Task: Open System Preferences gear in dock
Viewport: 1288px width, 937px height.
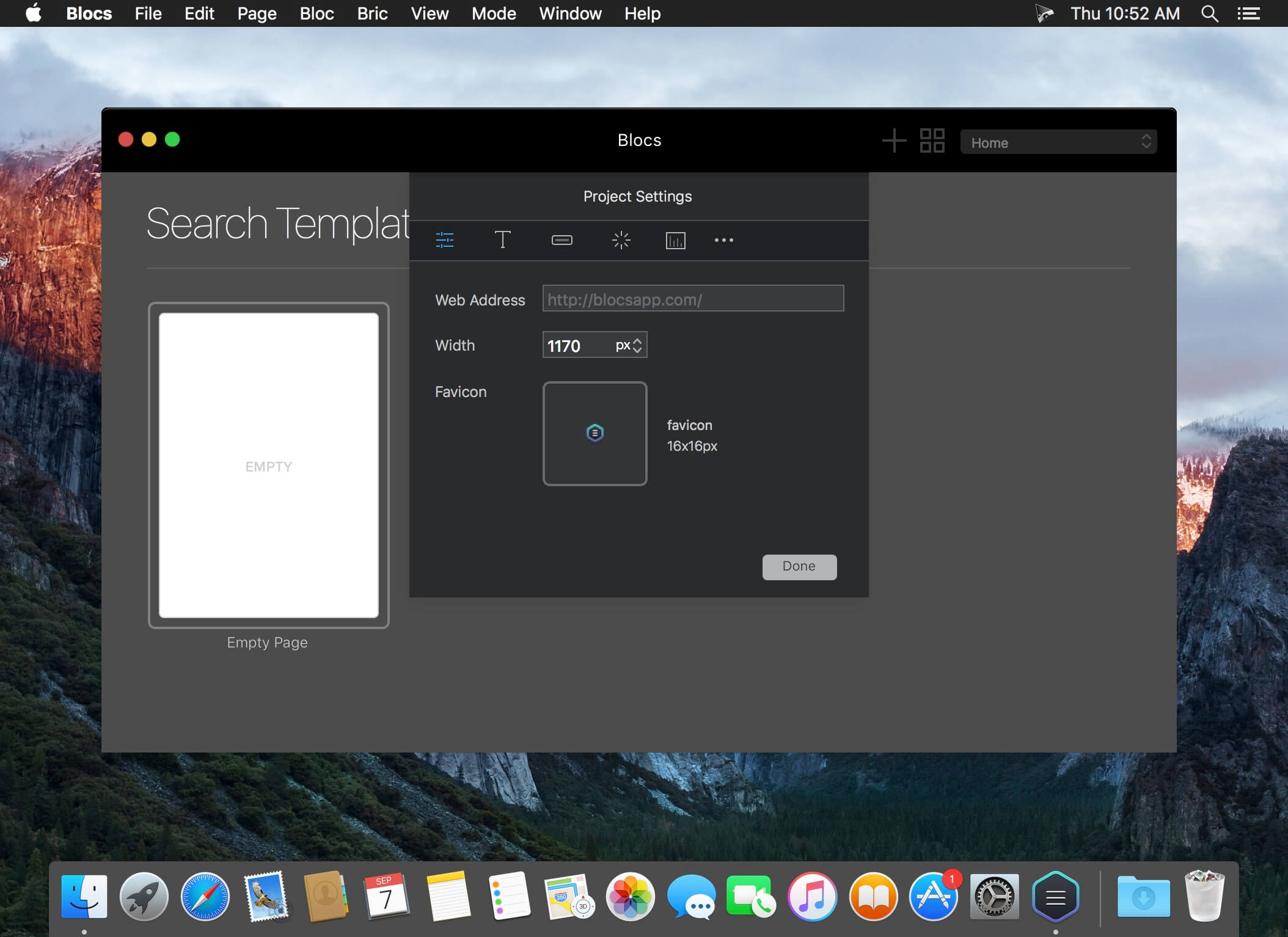Action: 995,896
